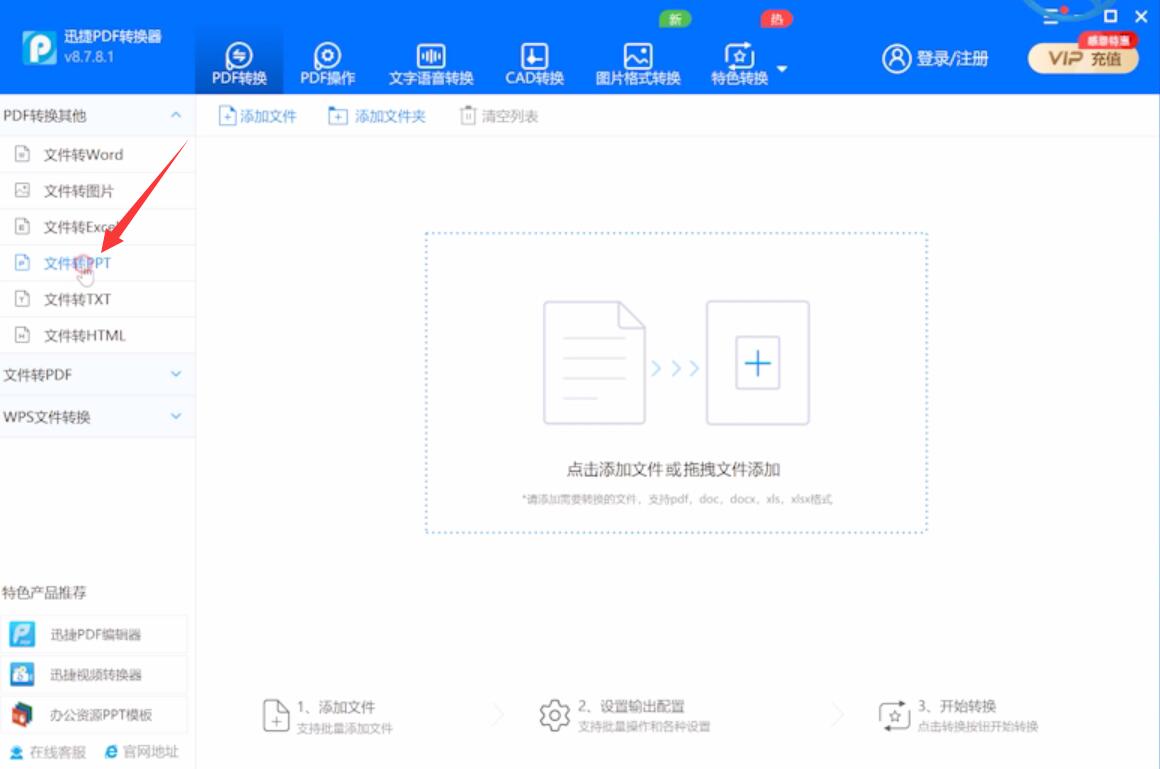Screen dimensions: 1160x769
Task: Click the 添加文件夹 toolbar button
Action: 377,116
